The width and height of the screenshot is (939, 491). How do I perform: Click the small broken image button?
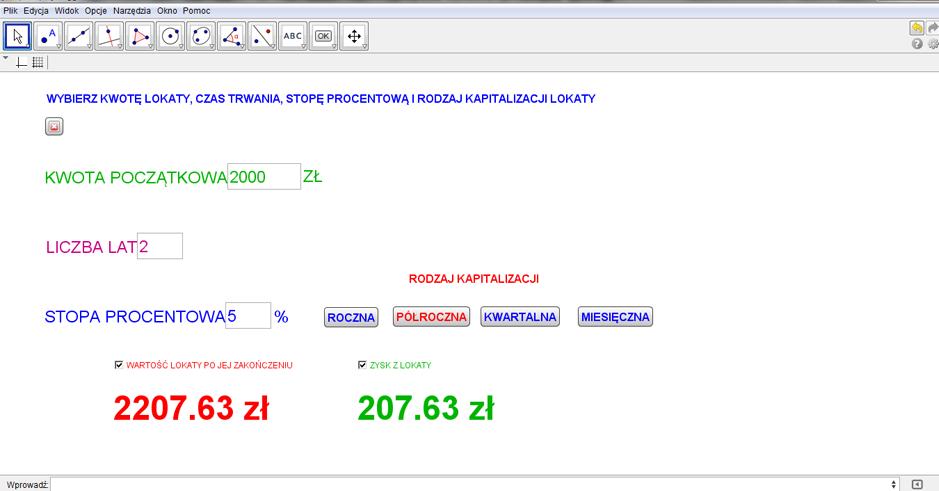[x=54, y=126]
